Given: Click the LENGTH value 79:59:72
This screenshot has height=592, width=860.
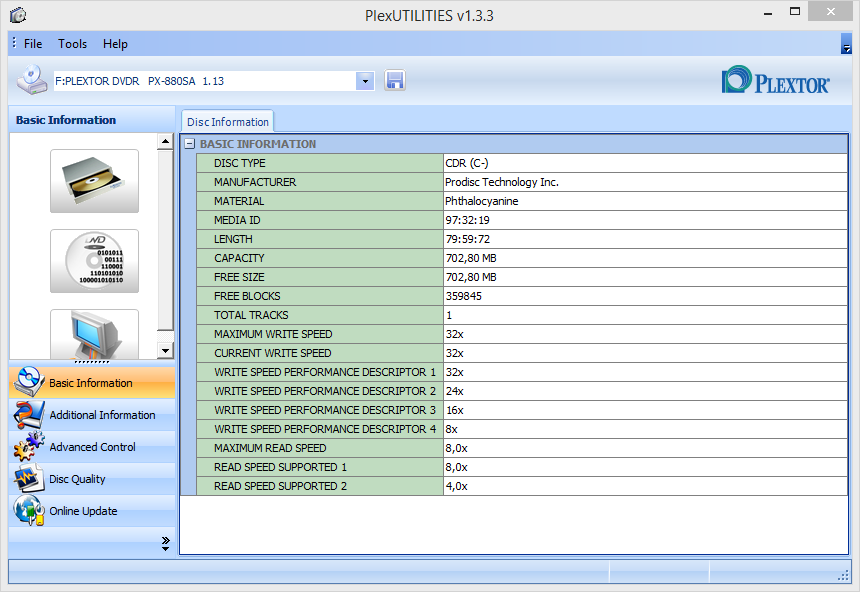Looking at the screenshot, I should pyautogui.click(x=468, y=239).
